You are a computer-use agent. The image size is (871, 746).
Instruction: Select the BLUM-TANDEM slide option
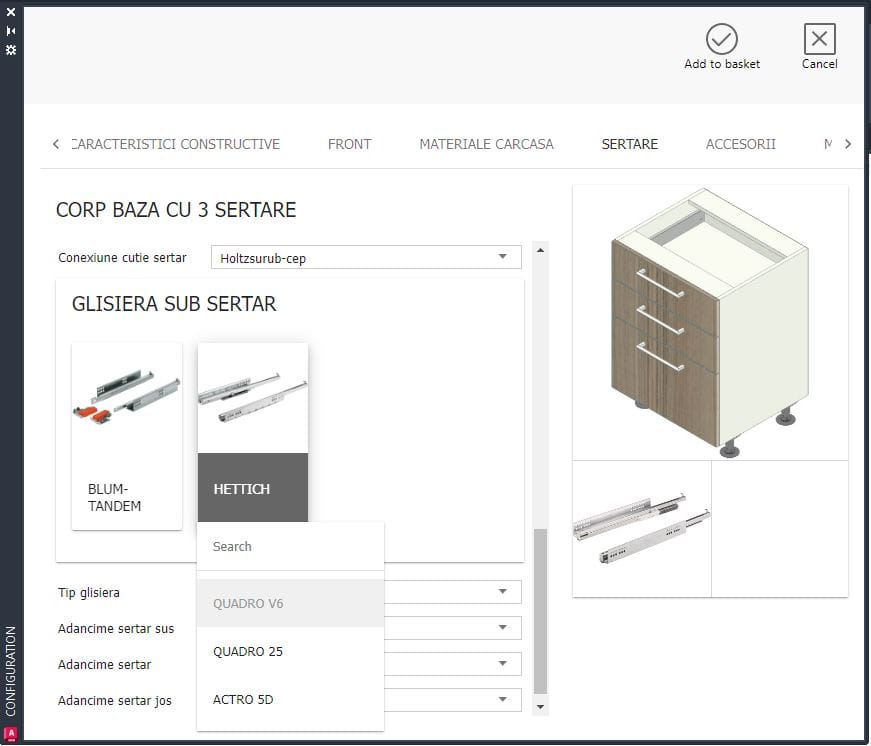pos(127,436)
